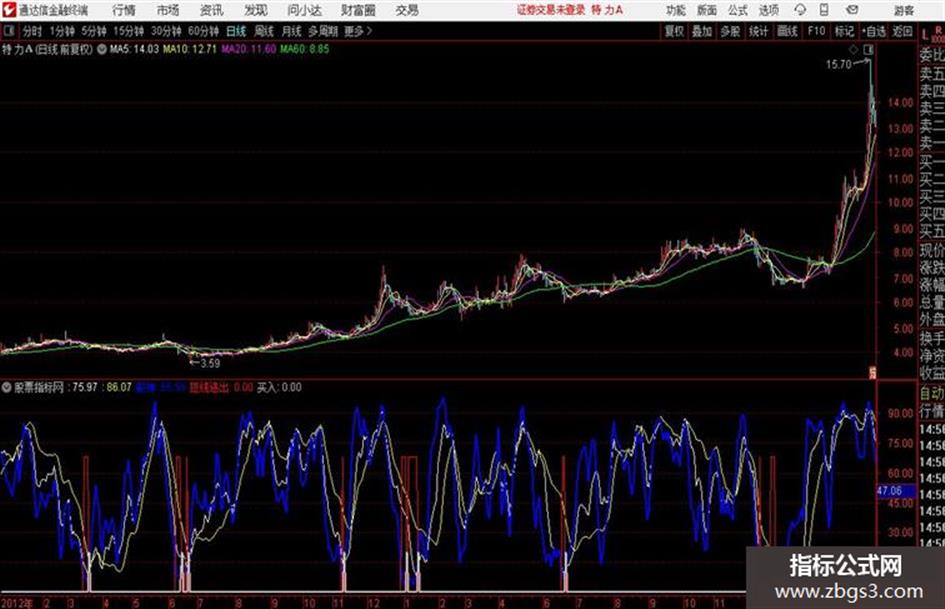This screenshot has height=609, width=945.
Task: Switch to the 月线 monthly tab
Action: tap(292, 31)
